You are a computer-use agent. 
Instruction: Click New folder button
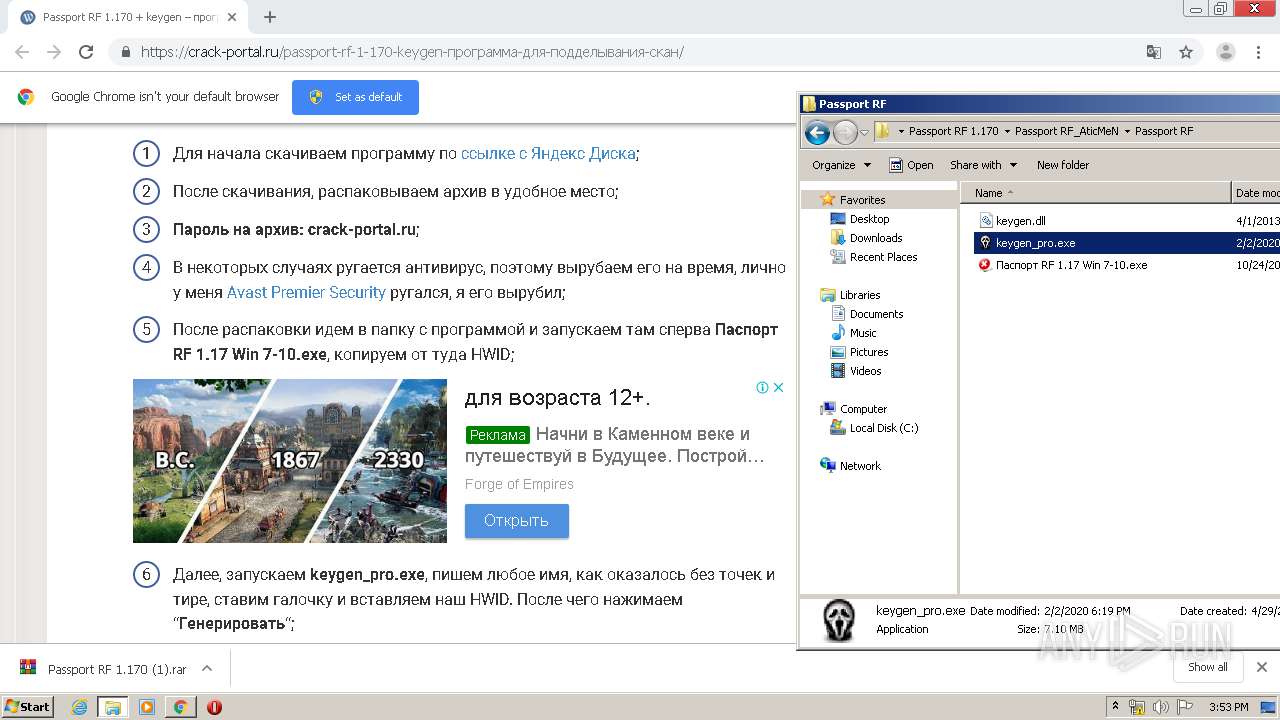click(x=1063, y=165)
